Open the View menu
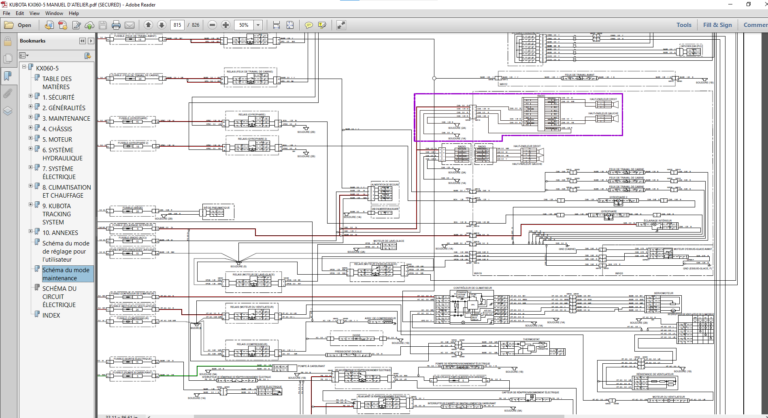 coord(34,13)
